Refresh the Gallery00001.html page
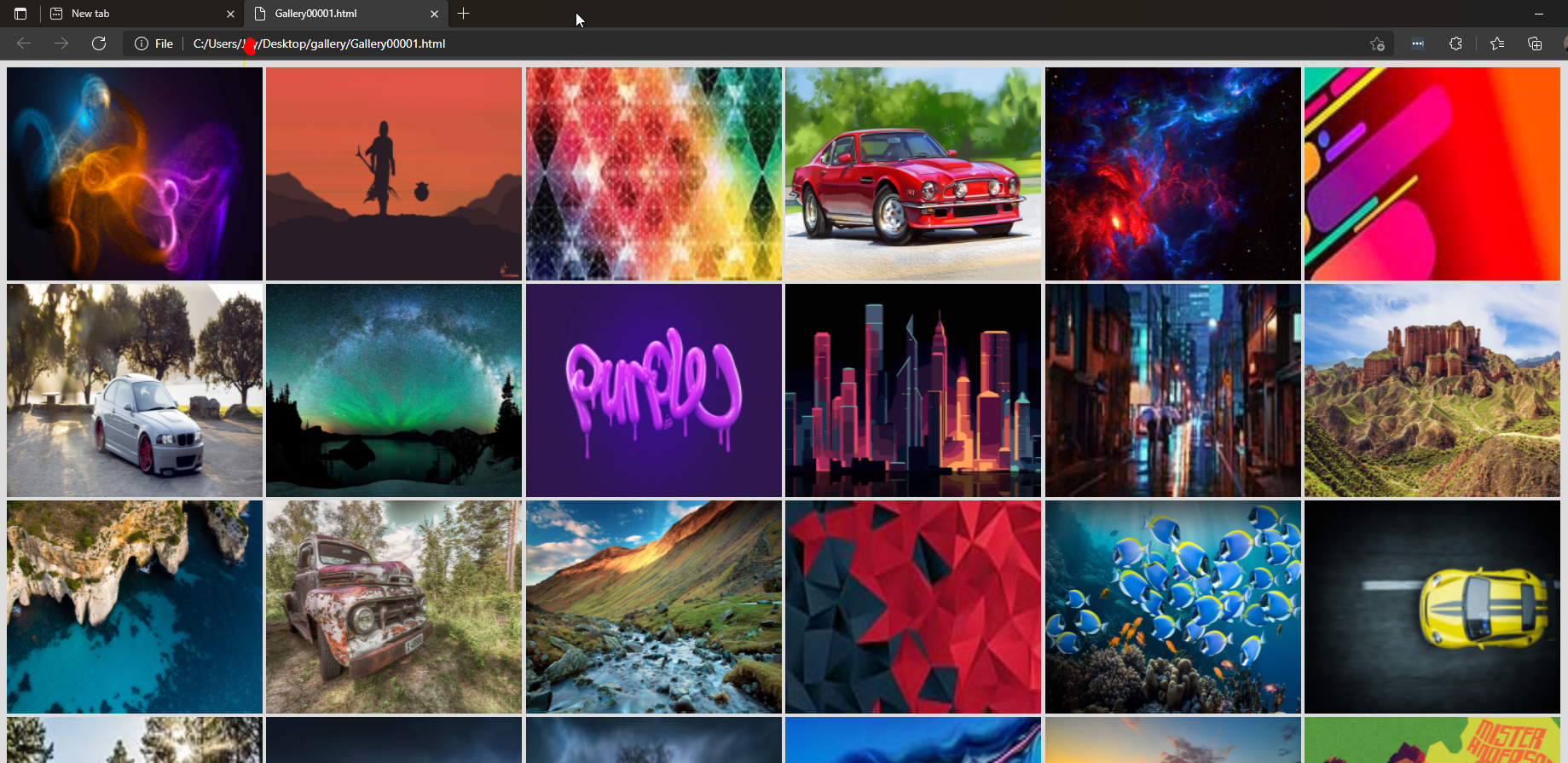Viewport: 1568px width, 763px height. 99,43
